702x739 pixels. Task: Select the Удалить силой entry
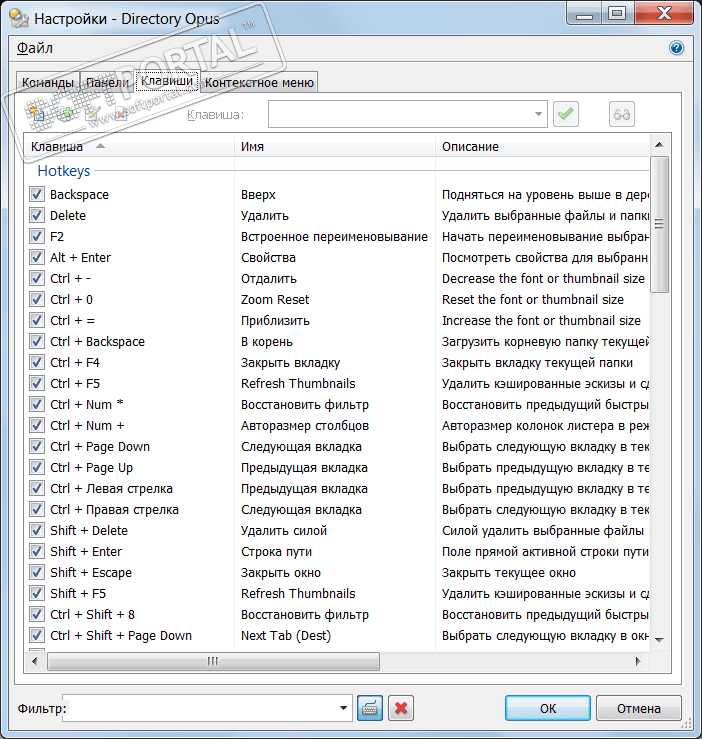click(x=284, y=530)
